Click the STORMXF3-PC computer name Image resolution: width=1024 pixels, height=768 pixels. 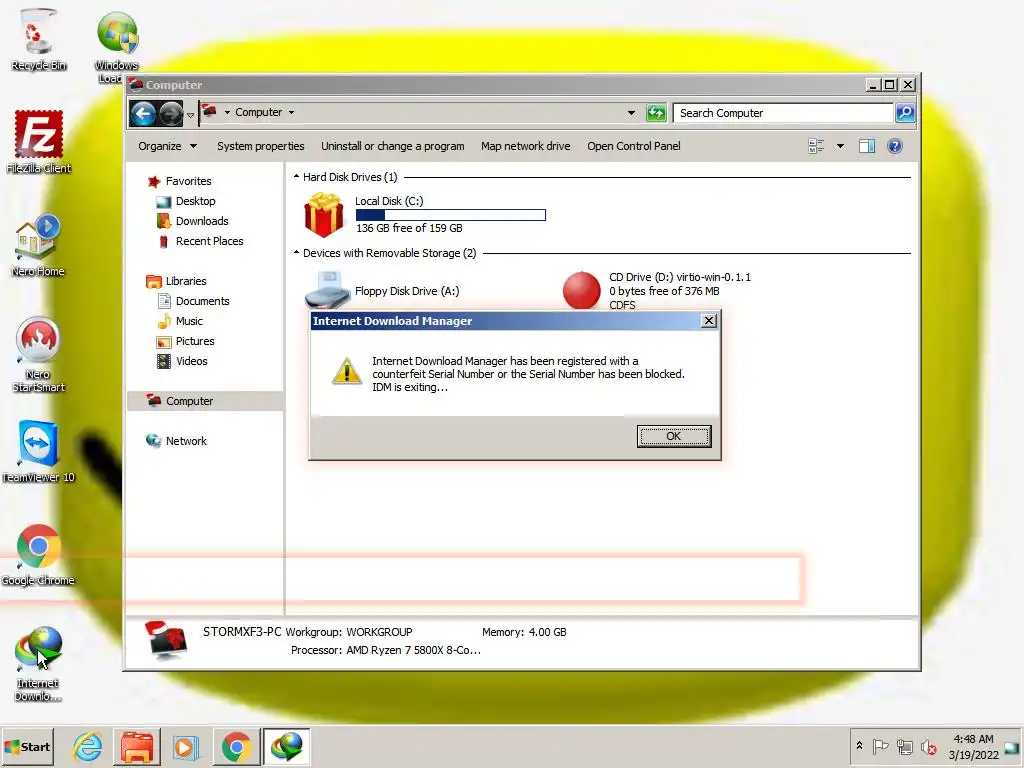(242, 632)
